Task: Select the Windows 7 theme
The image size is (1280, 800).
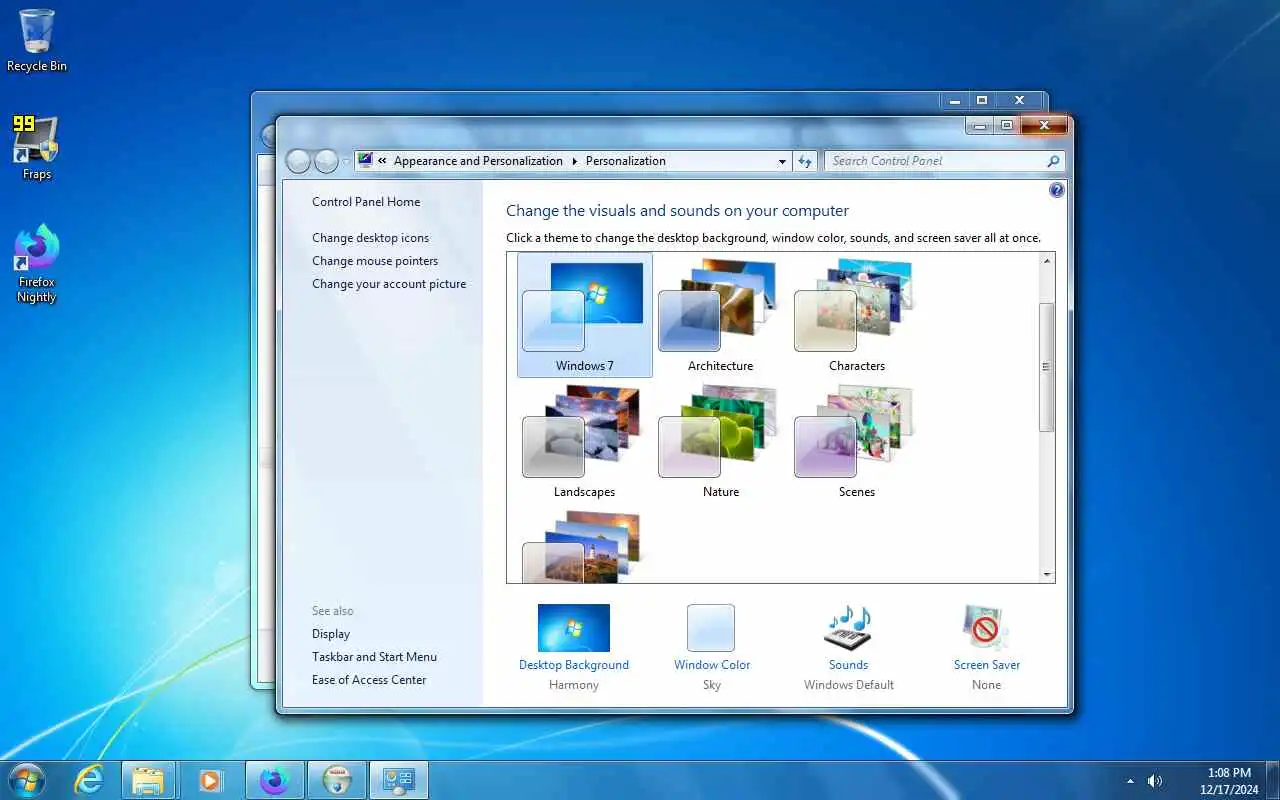Action: (585, 315)
